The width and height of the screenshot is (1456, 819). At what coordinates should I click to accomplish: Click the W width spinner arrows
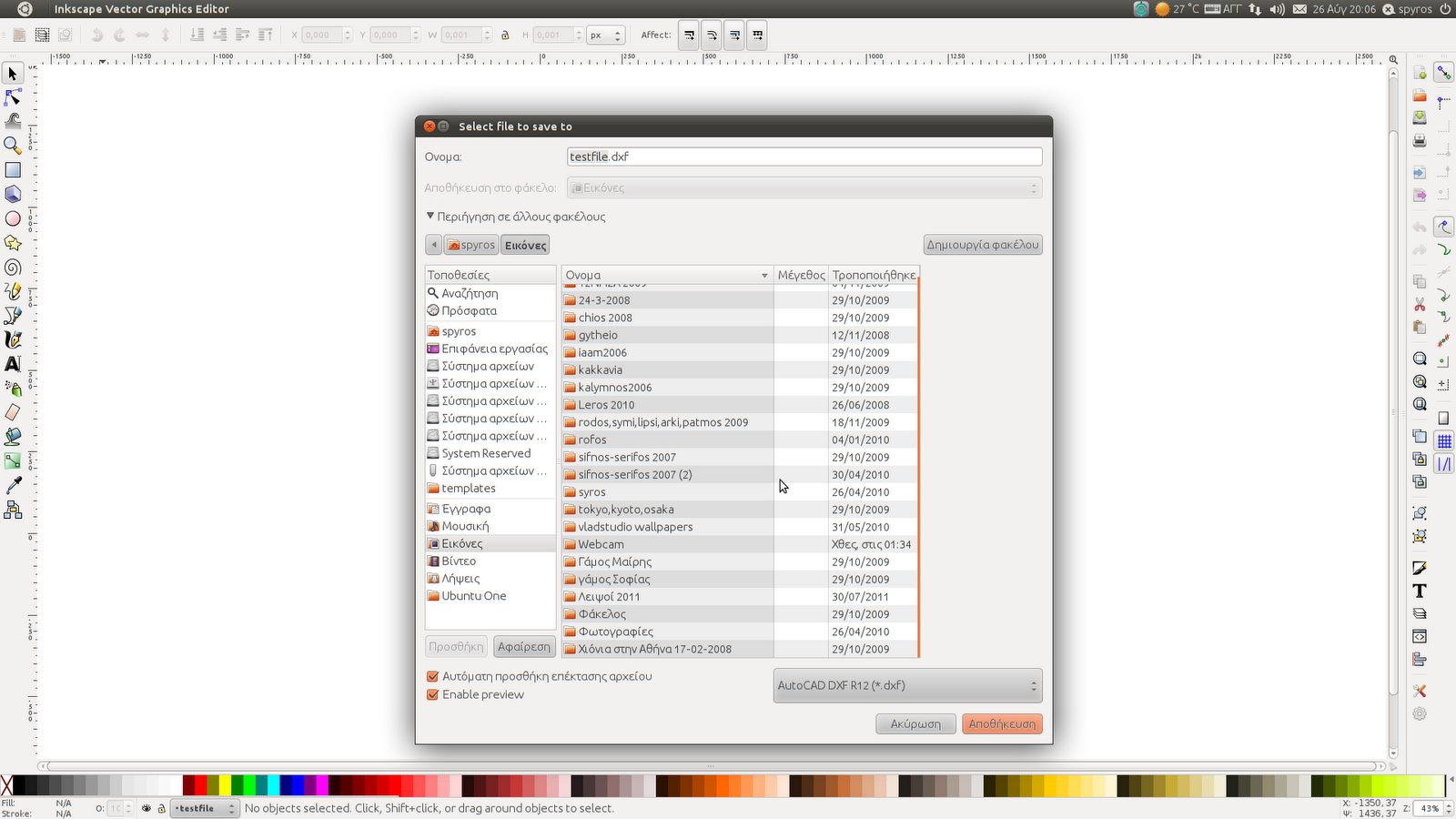(x=488, y=35)
